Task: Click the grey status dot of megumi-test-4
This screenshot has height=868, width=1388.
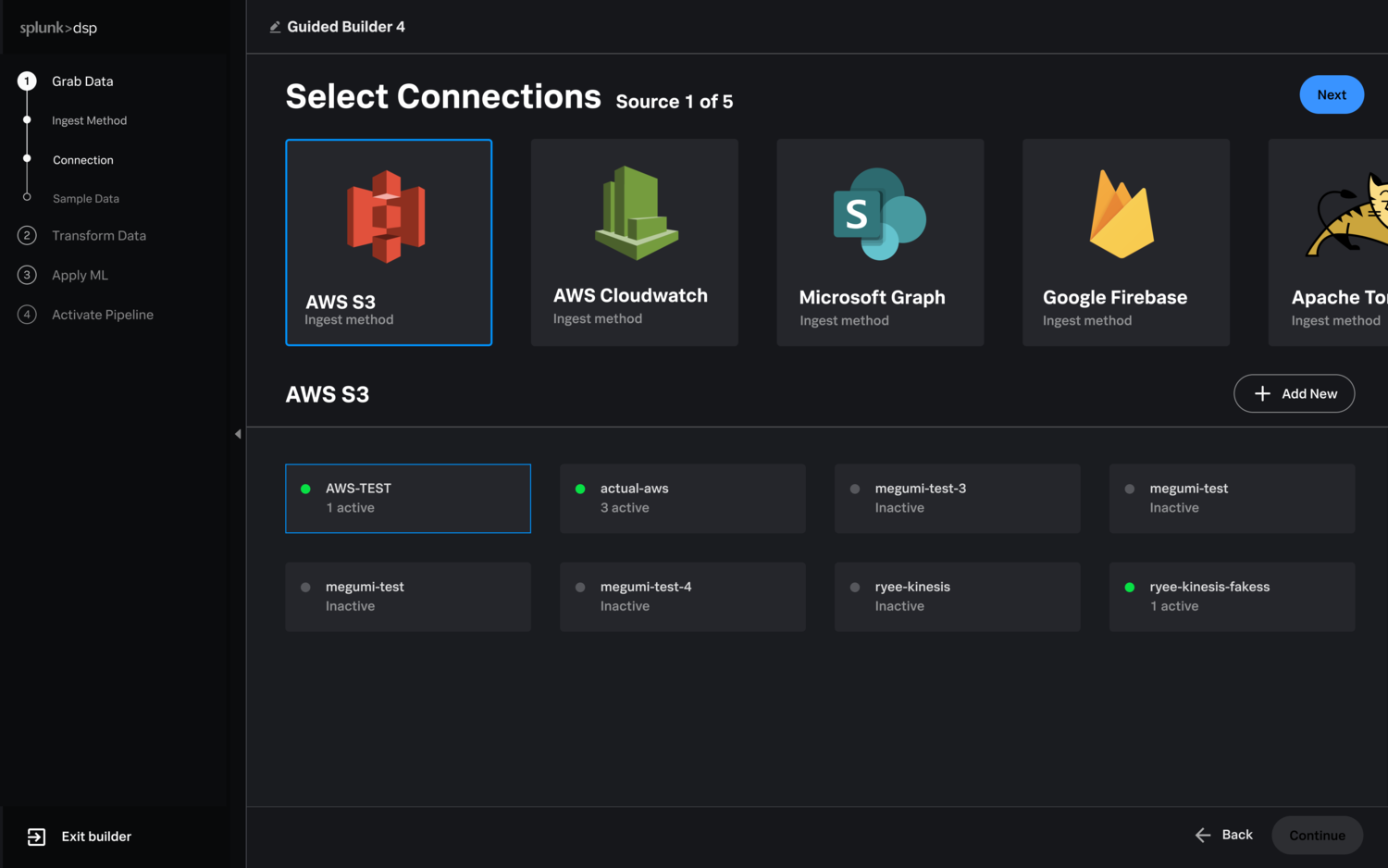Action: tap(580, 587)
